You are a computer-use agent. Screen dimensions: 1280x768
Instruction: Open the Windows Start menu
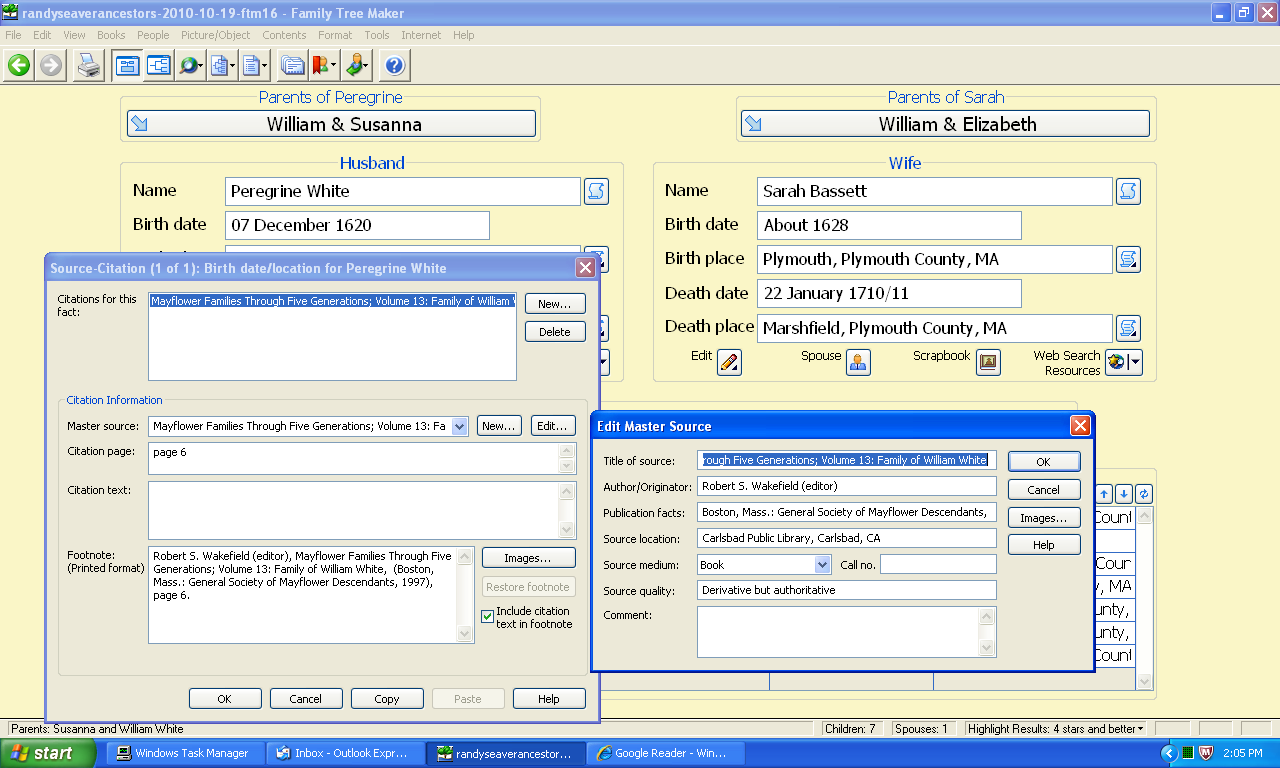point(49,753)
